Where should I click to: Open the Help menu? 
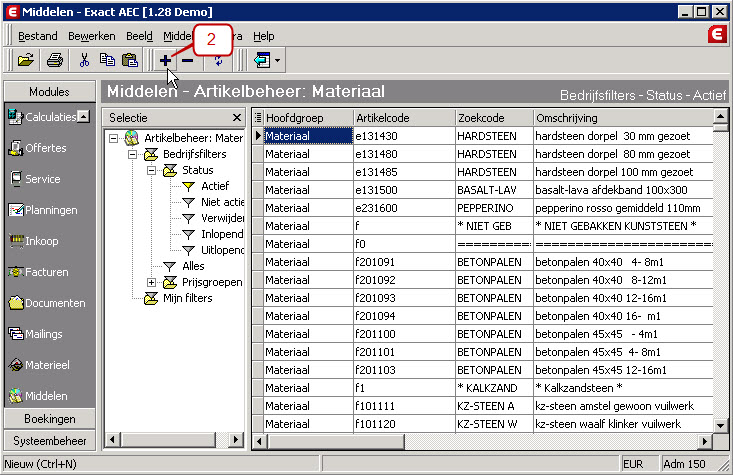[x=264, y=36]
